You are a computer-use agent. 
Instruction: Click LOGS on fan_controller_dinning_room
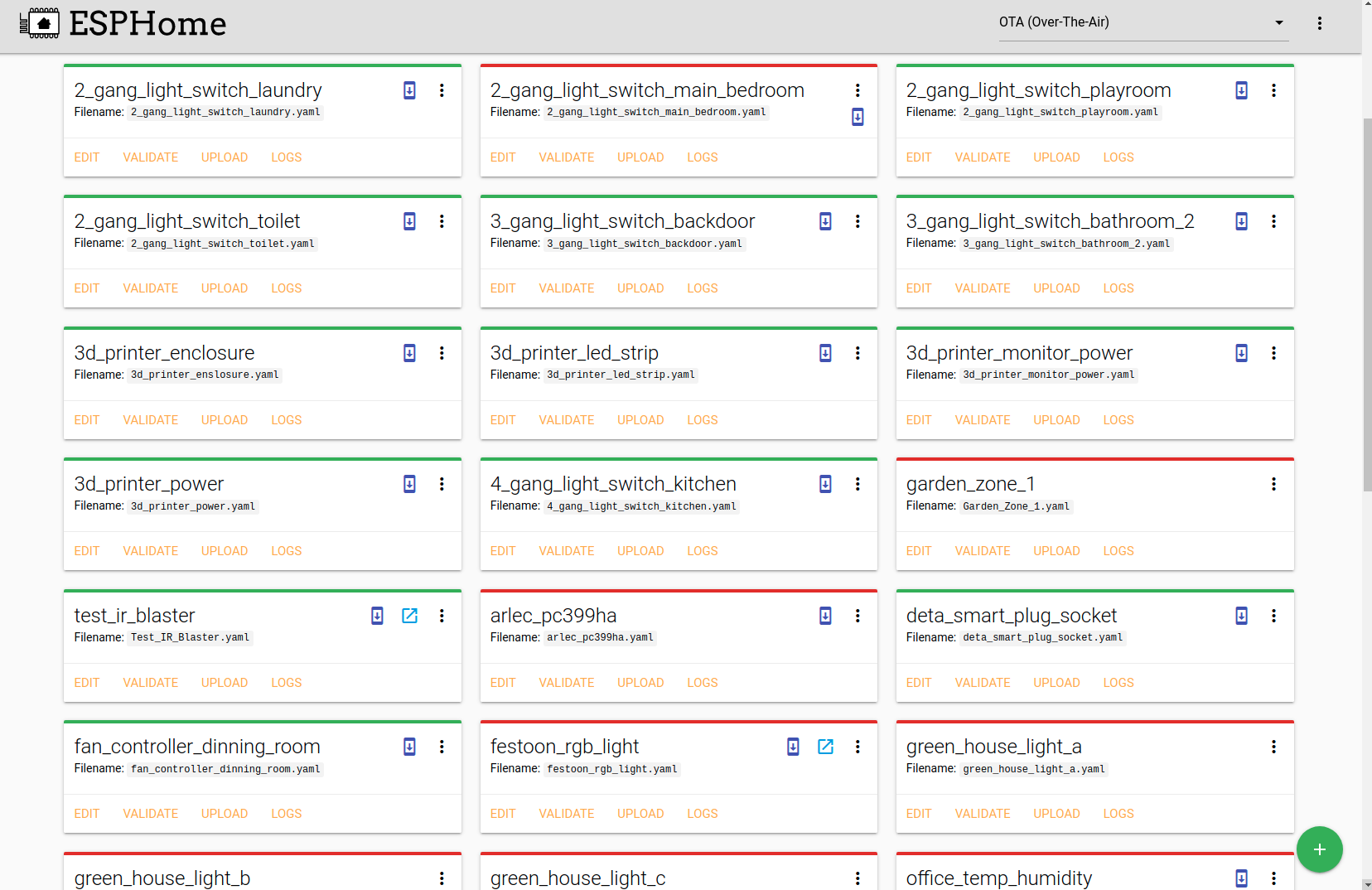[x=286, y=813]
